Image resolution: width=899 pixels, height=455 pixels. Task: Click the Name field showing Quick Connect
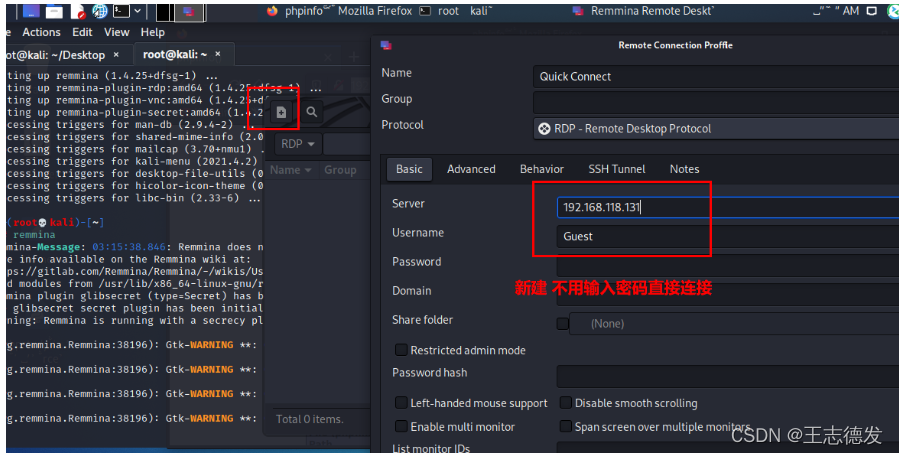click(716, 77)
